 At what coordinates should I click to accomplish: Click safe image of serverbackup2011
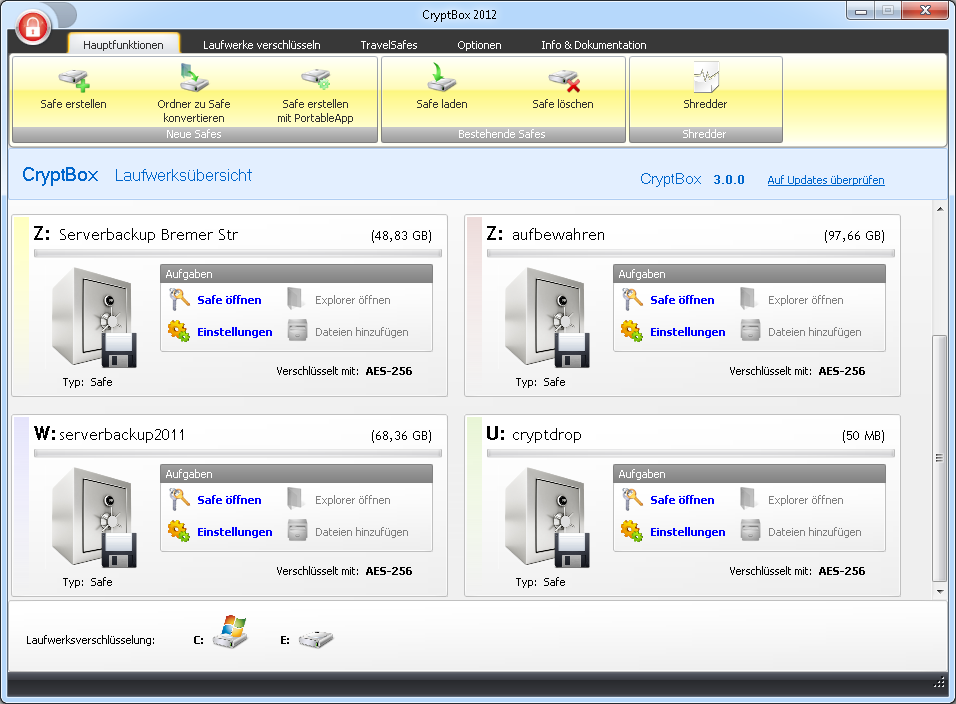[x=95, y=517]
